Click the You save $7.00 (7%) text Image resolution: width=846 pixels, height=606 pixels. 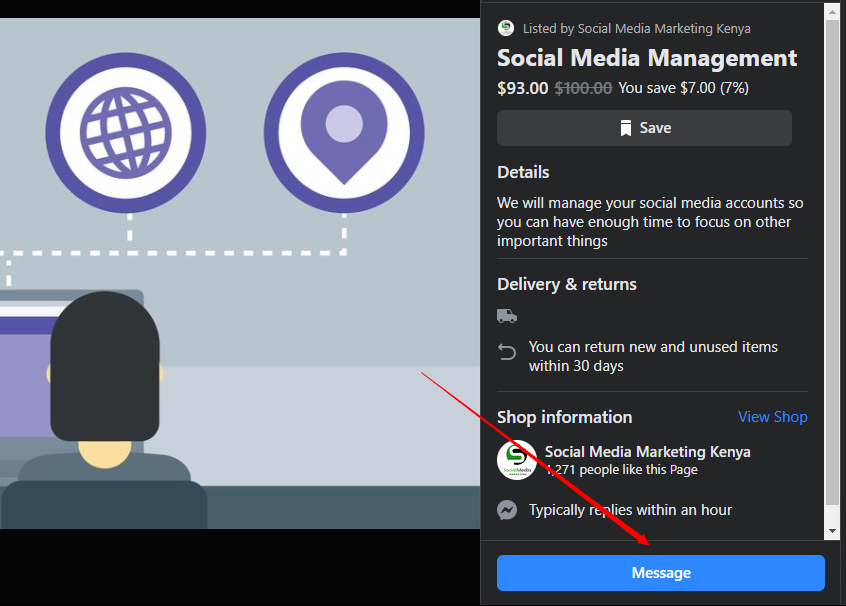(x=683, y=88)
